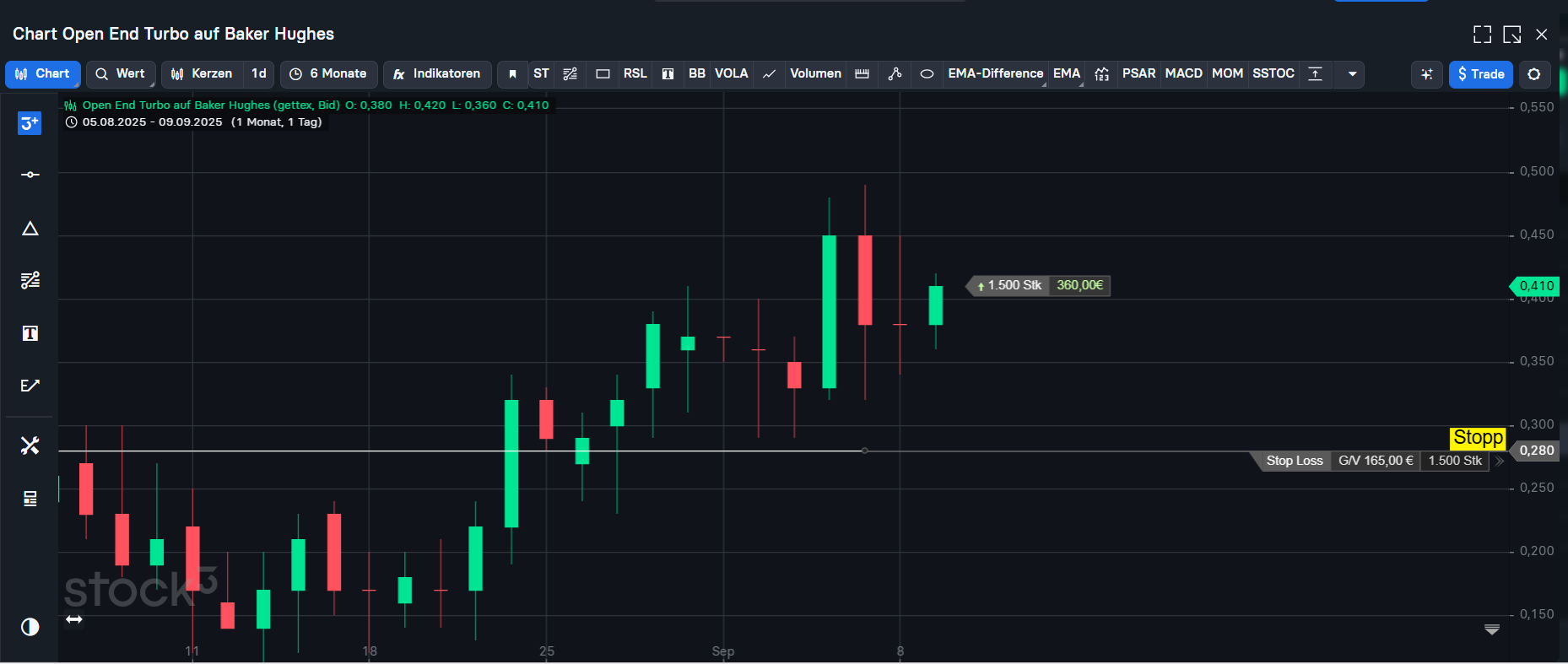
Task: Toggle the Volumen indicator
Action: [x=815, y=74]
